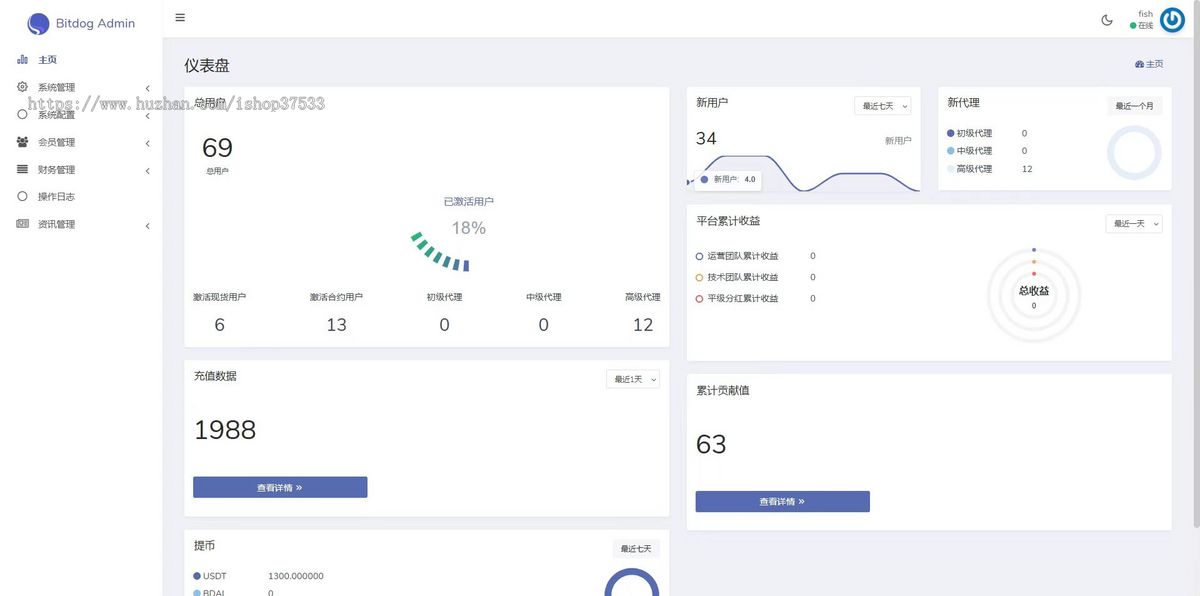1200x596 pixels.
Task: Click the 提币 donut chart
Action: (632, 582)
